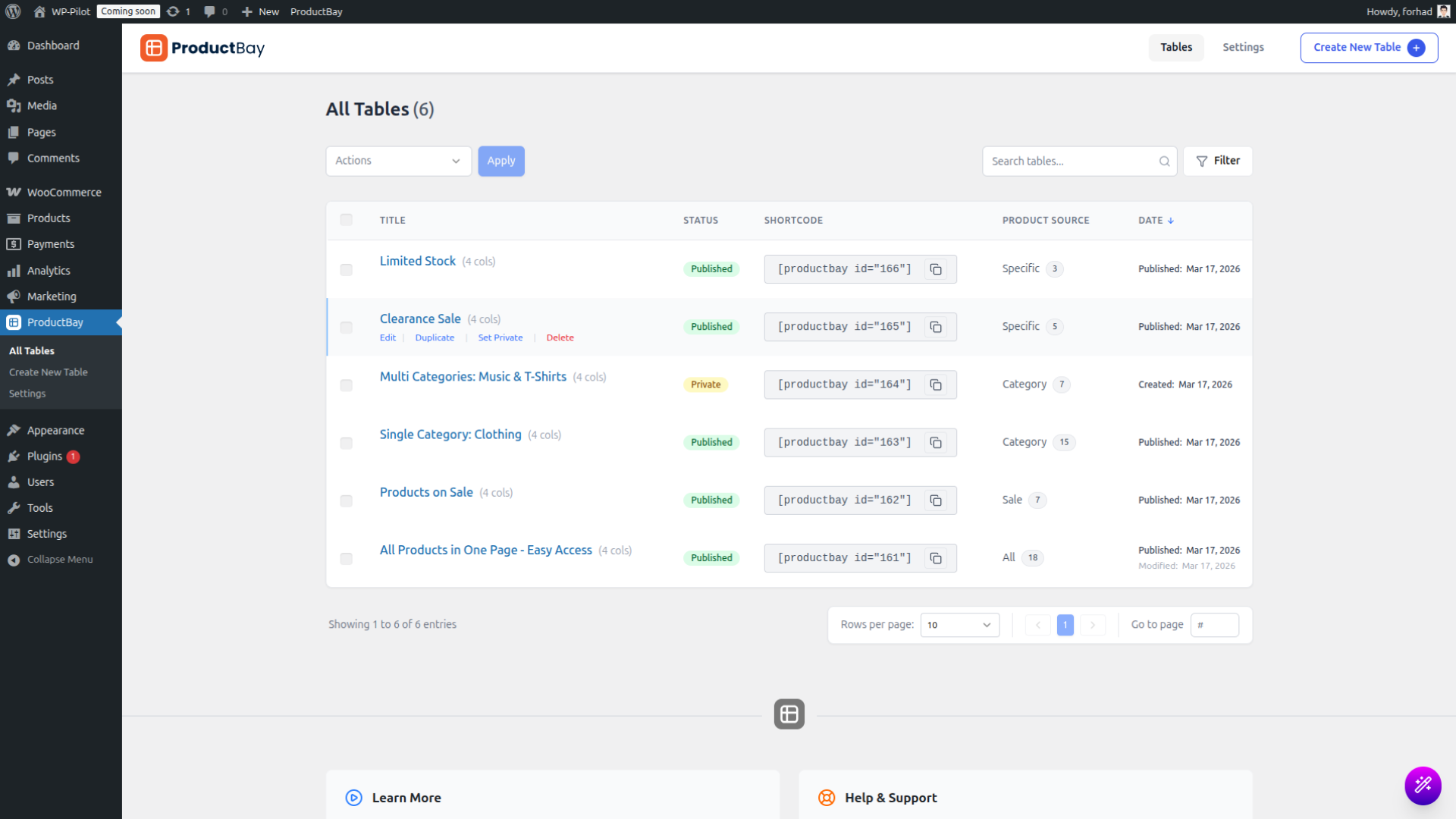Click the Create New Table button
The height and width of the screenshot is (819, 1456).
click(1368, 47)
